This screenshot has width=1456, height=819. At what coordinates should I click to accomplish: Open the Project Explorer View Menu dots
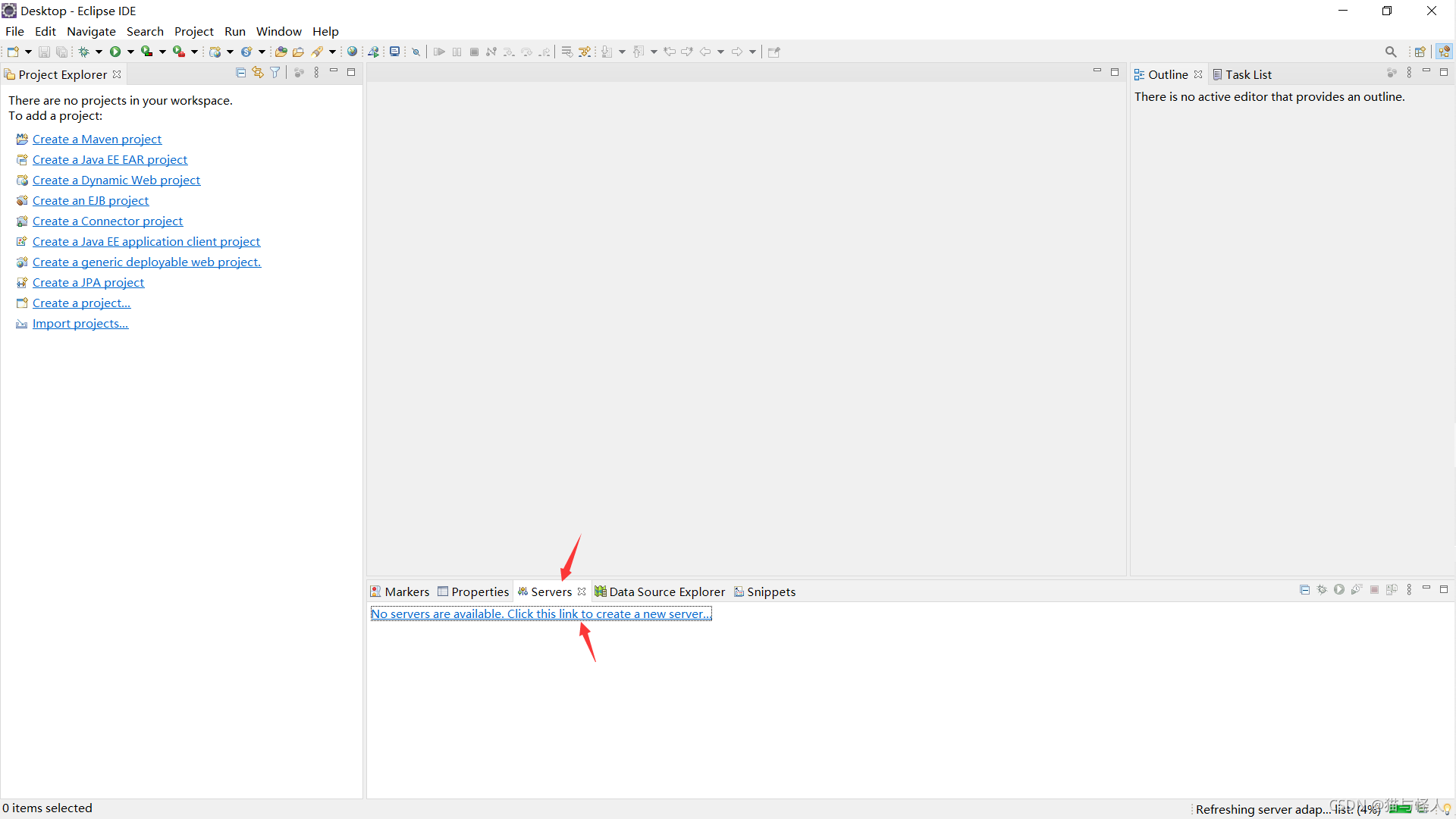point(316,73)
